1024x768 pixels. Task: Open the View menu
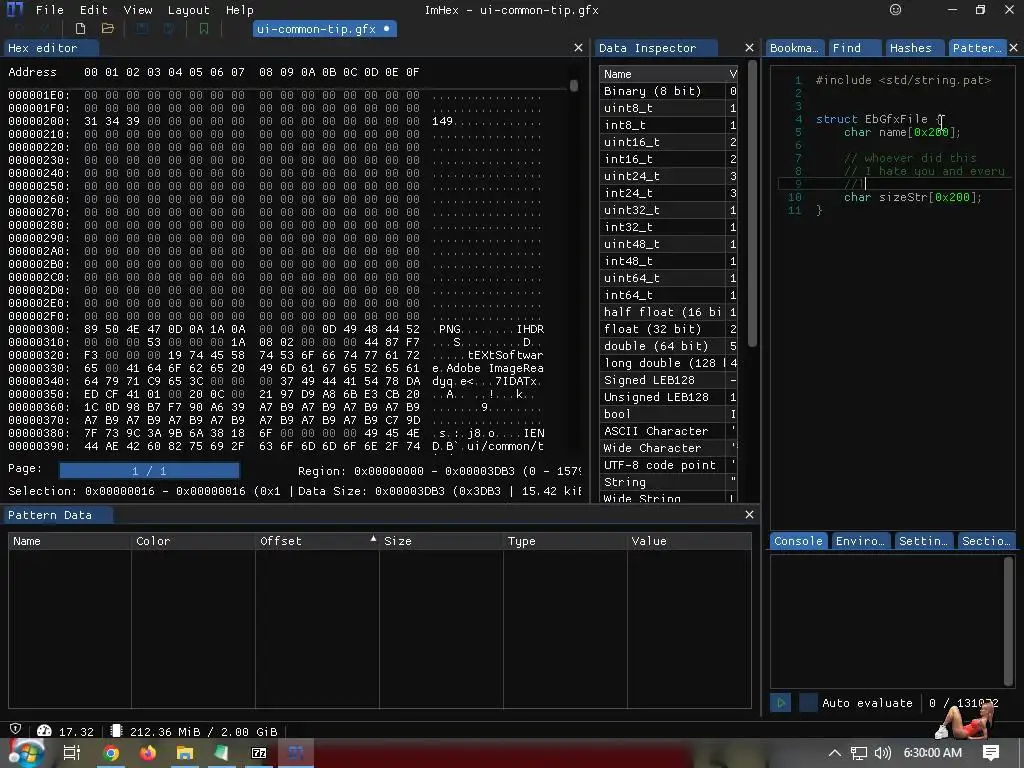(138, 10)
